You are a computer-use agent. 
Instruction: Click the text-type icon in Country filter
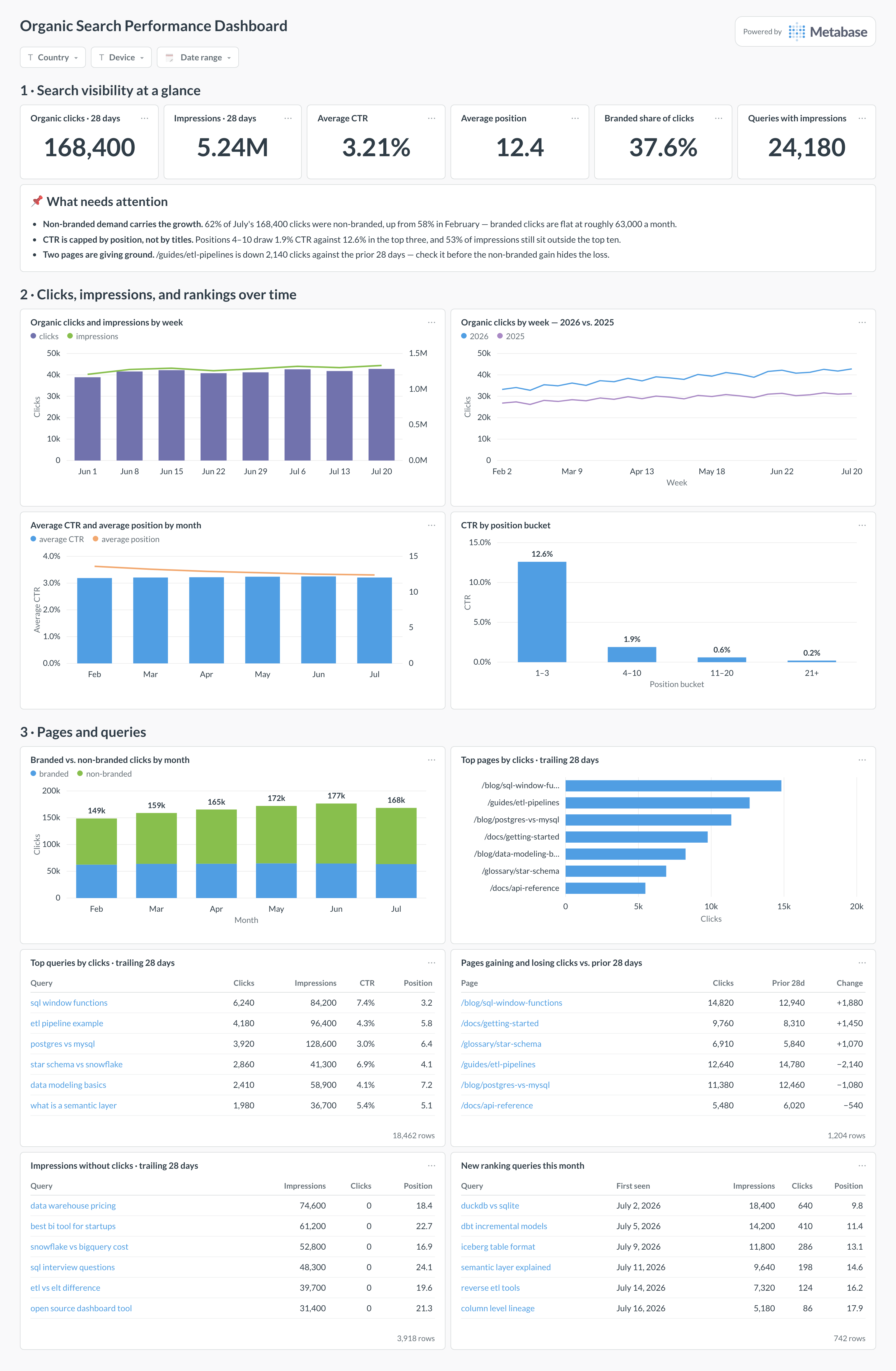(30, 58)
